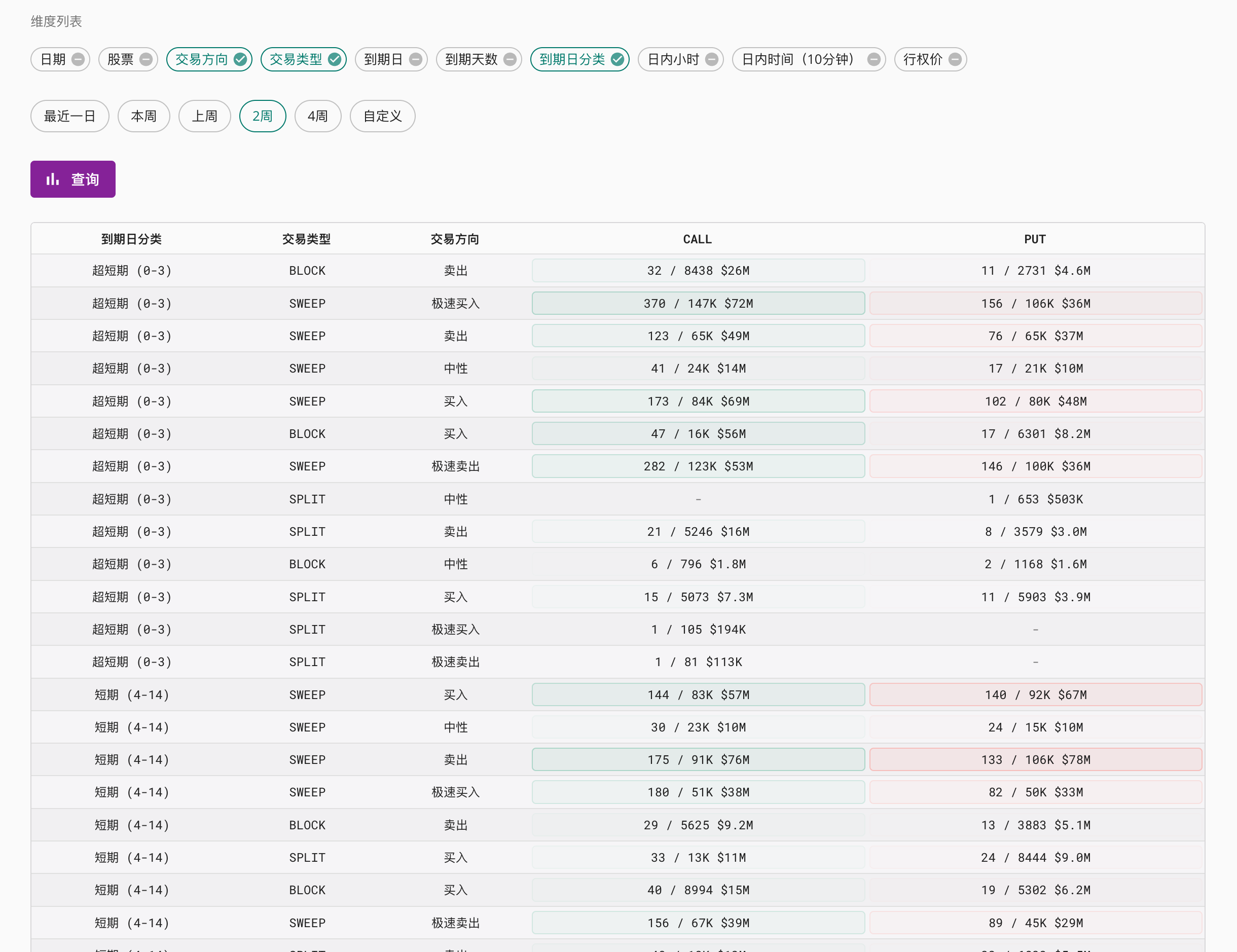The width and height of the screenshot is (1237, 952).
Task: Deselect the 交易类型 dimension chip
Action: 304,59
